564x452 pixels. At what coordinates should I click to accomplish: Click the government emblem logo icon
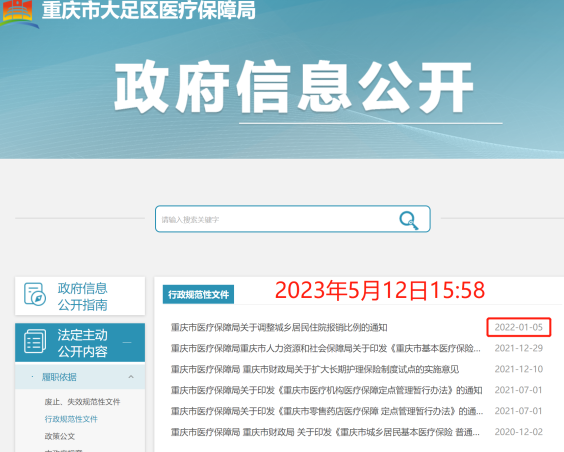coord(18,13)
